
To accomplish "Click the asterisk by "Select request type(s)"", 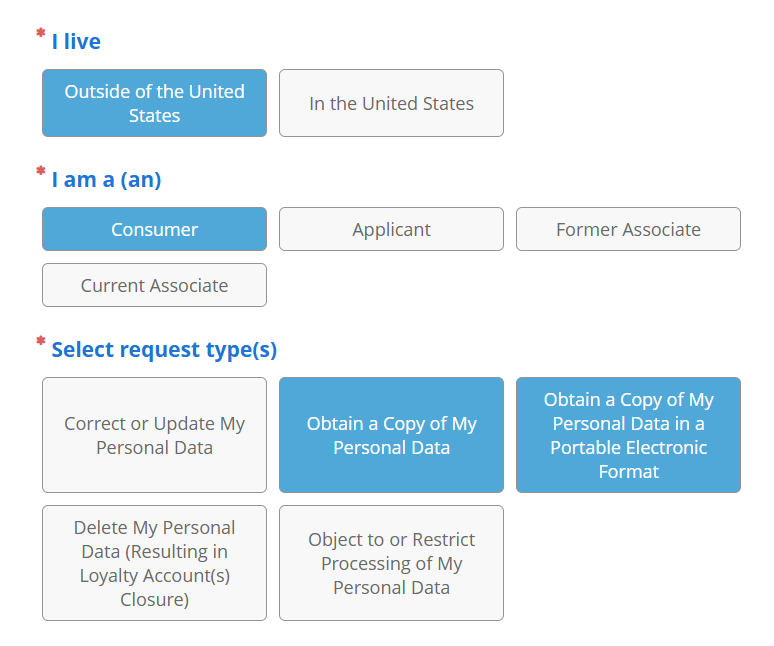I will pos(41,344).
